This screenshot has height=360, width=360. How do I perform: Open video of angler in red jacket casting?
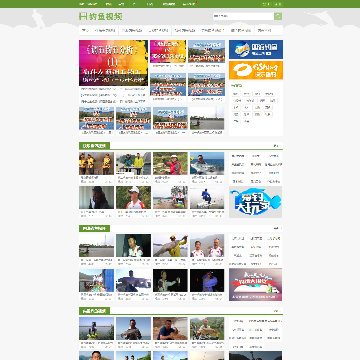170,163
